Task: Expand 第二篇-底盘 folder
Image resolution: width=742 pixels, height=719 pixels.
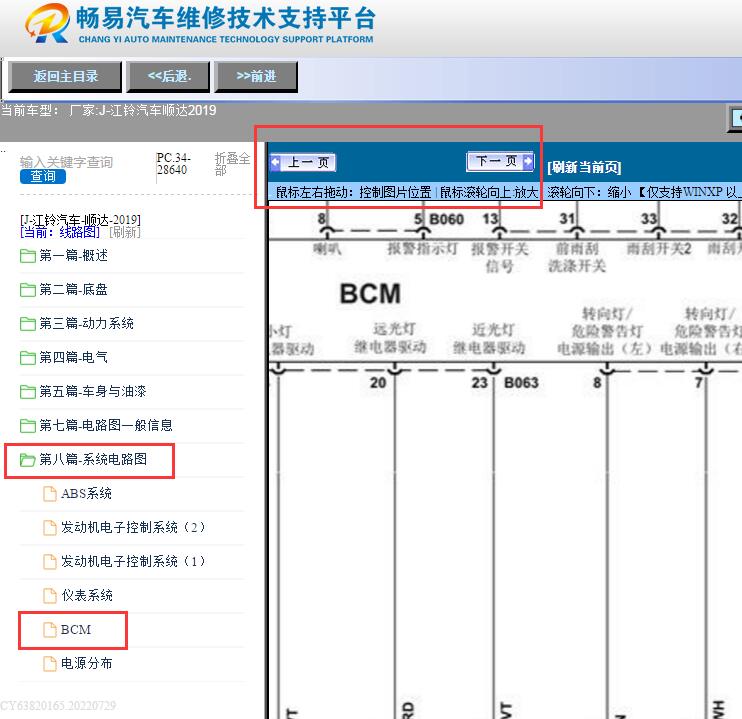Action: (x=73, y=290)
